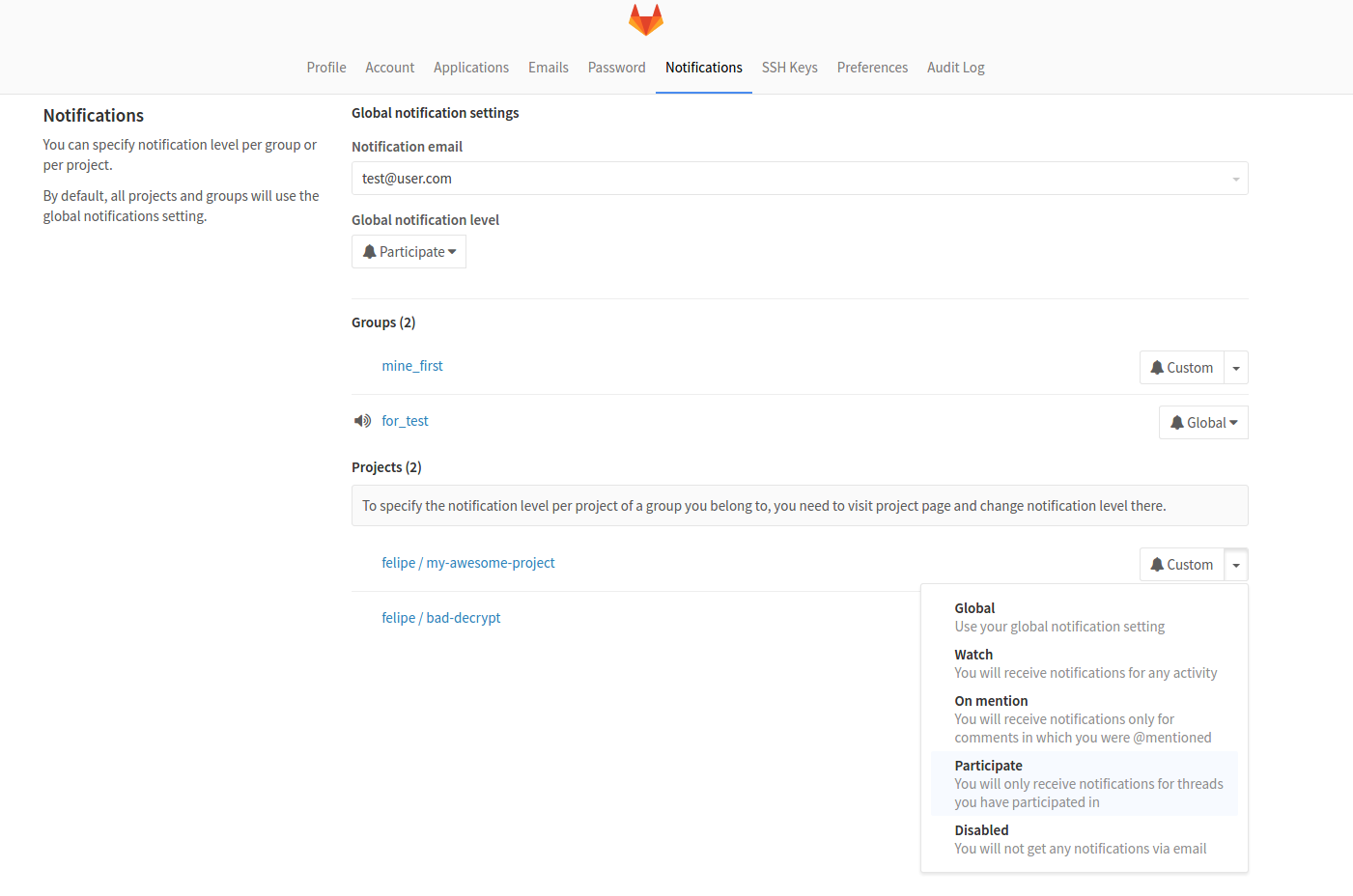
Task: Open the Global dropdown for for_test group
Action: (1203, 423)
